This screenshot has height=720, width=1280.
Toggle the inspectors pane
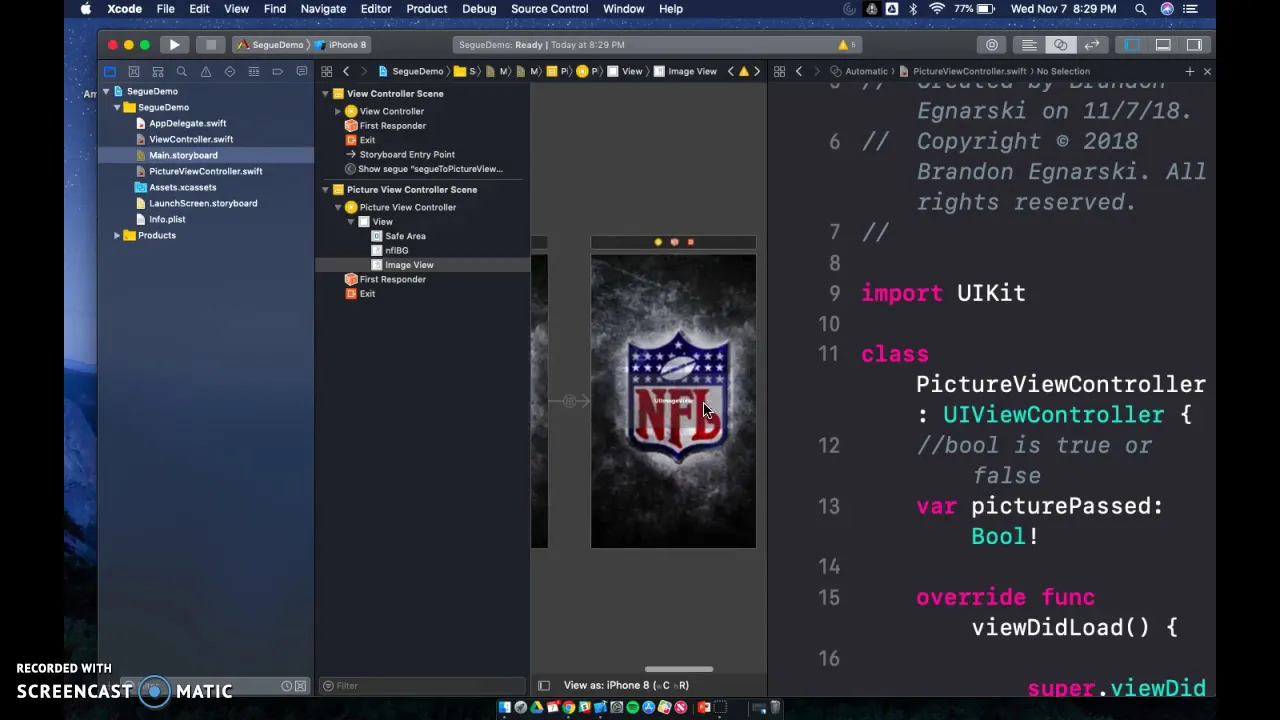coord(1194,45)
